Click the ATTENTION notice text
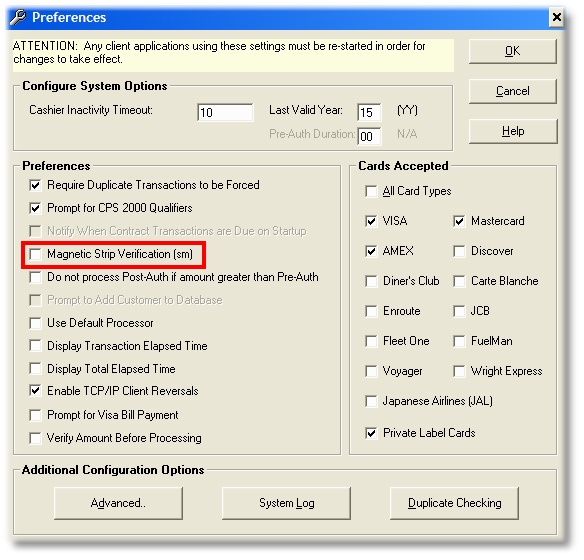Image resolution: width=584 pixels, height=560 pixels. pyautogui.click(x=219, y=52)
